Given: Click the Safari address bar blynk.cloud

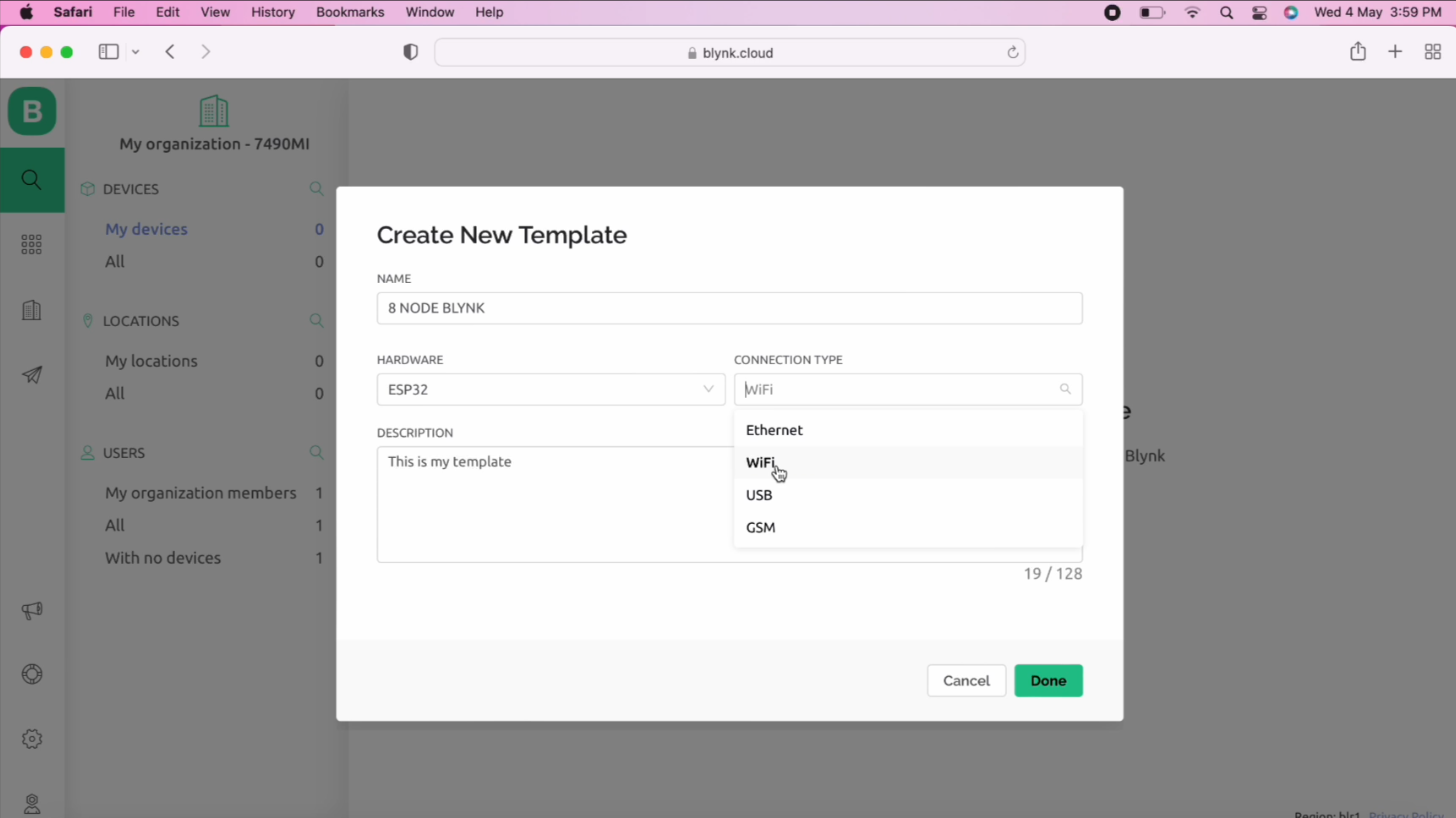Looking at the screenshot, I should (x=730, y=53).
